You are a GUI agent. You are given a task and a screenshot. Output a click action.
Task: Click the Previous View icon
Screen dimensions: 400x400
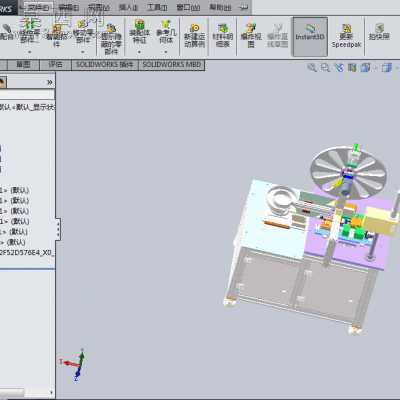click(339, 68)
